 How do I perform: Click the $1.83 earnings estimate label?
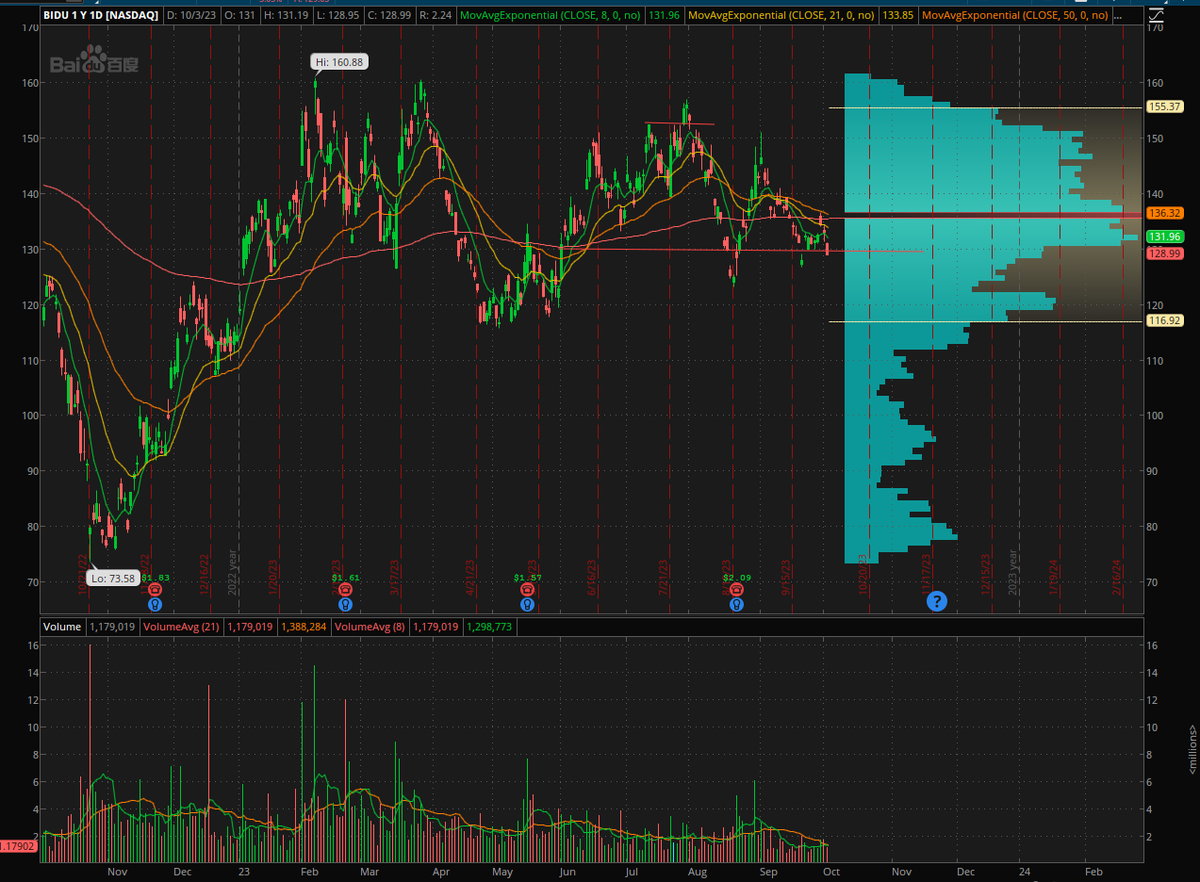click(x=155, y=578)
